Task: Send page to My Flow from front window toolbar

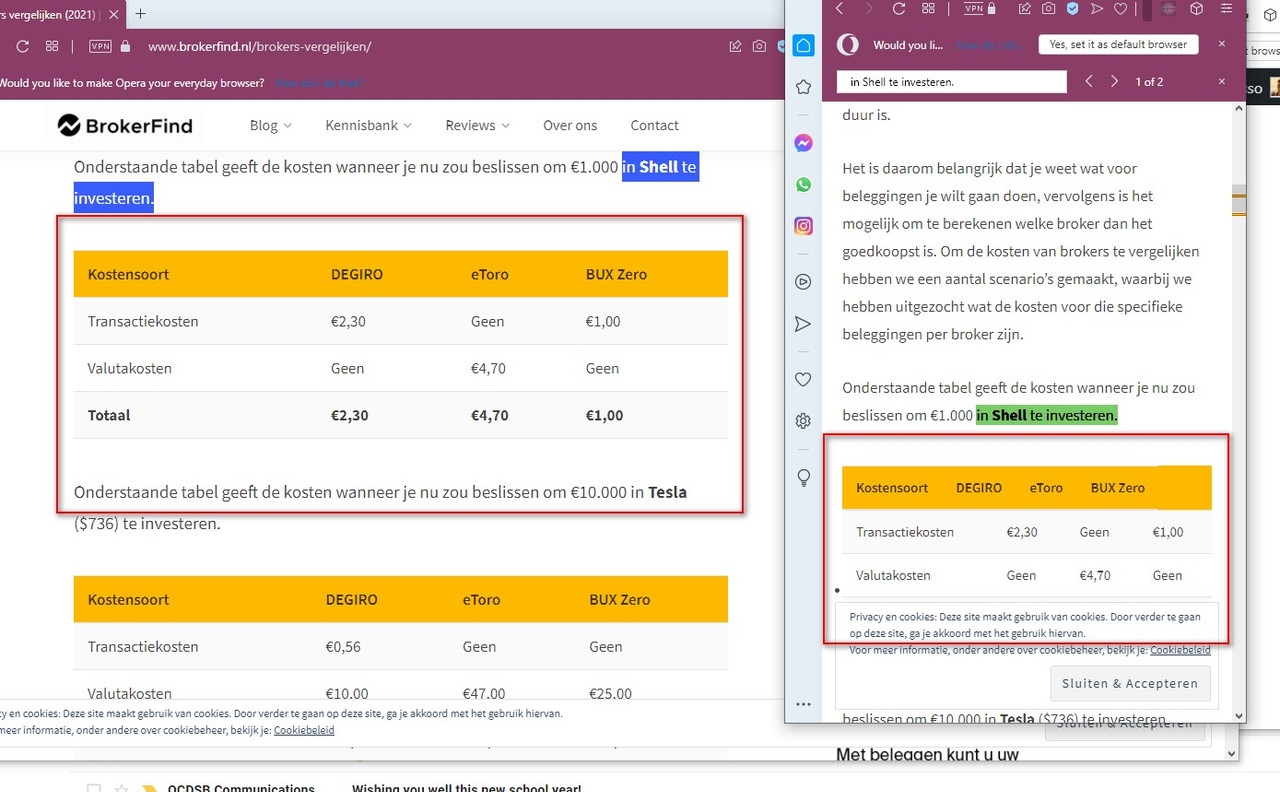Action: tap(1097, 9)
